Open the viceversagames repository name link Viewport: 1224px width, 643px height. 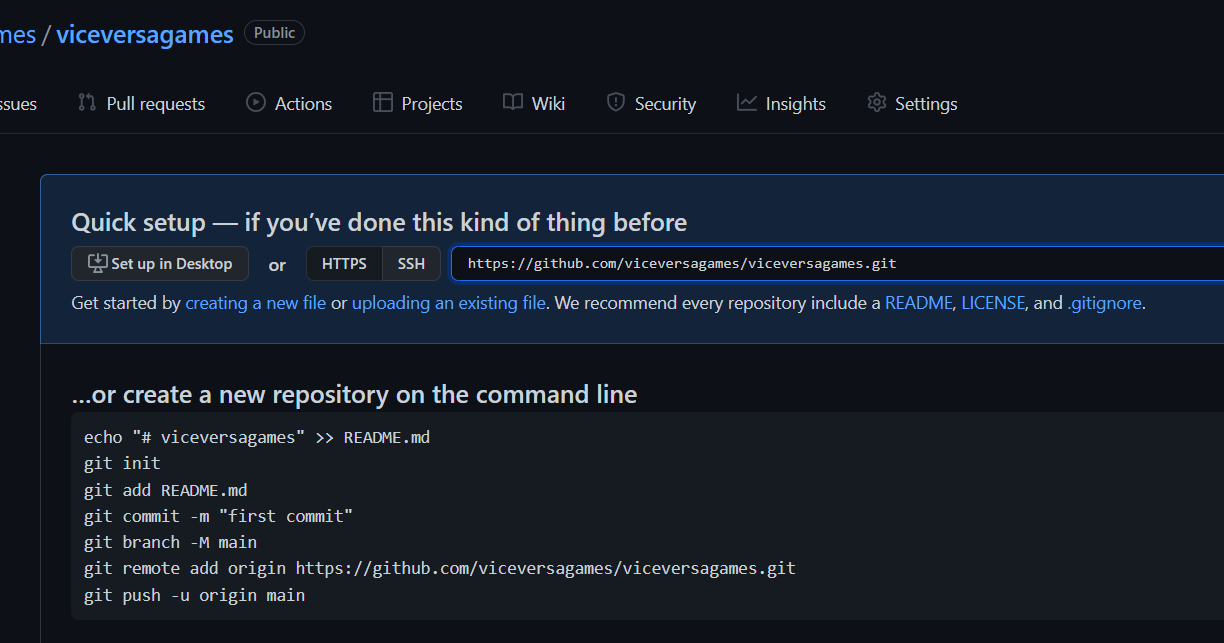click(x=145, y=34)
